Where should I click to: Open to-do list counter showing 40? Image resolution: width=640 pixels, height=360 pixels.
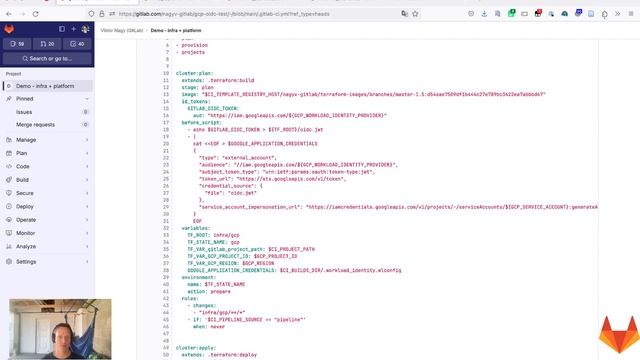click(77, 44)
